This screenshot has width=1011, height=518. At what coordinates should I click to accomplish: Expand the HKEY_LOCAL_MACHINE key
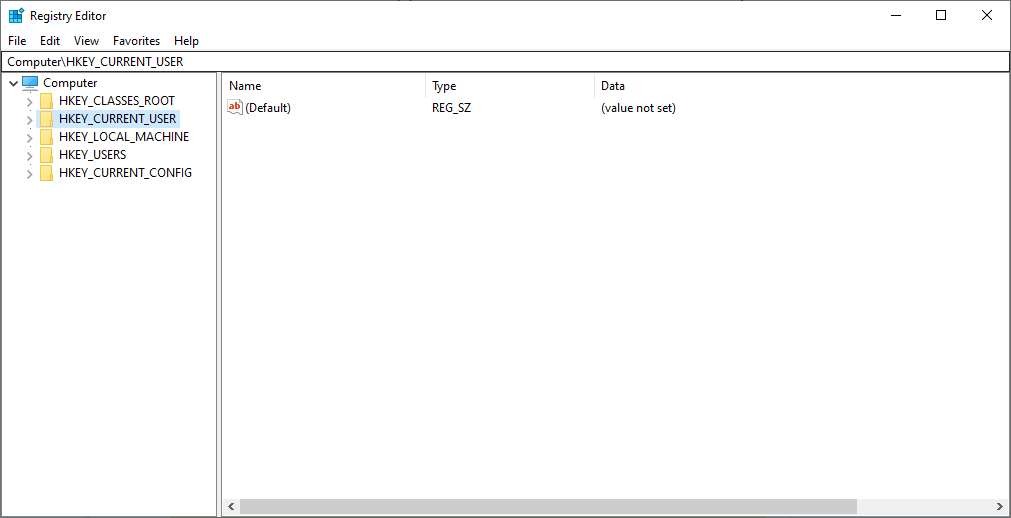pyautogui.click(x=29, y=137)
